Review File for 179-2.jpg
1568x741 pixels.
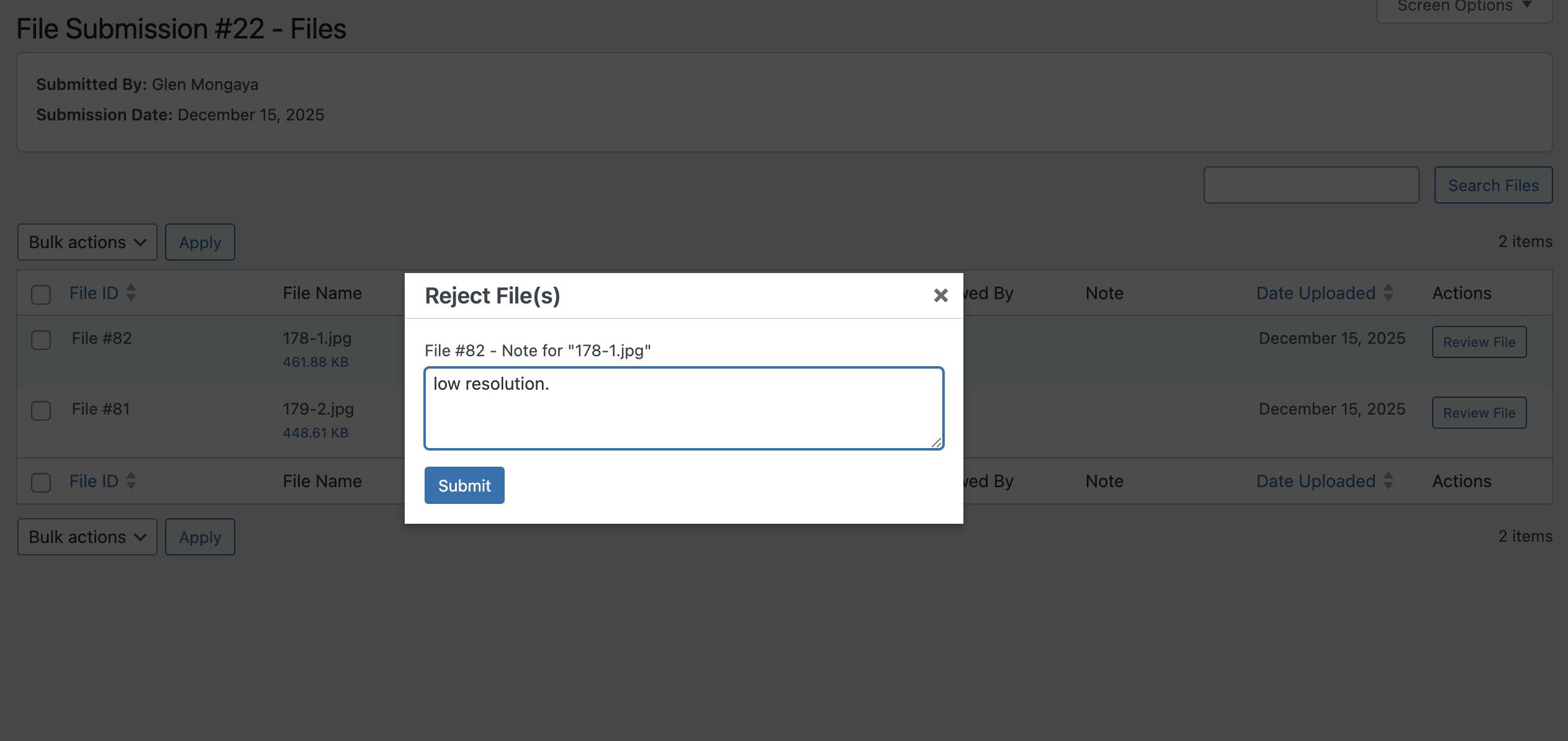pos(1478,412)
